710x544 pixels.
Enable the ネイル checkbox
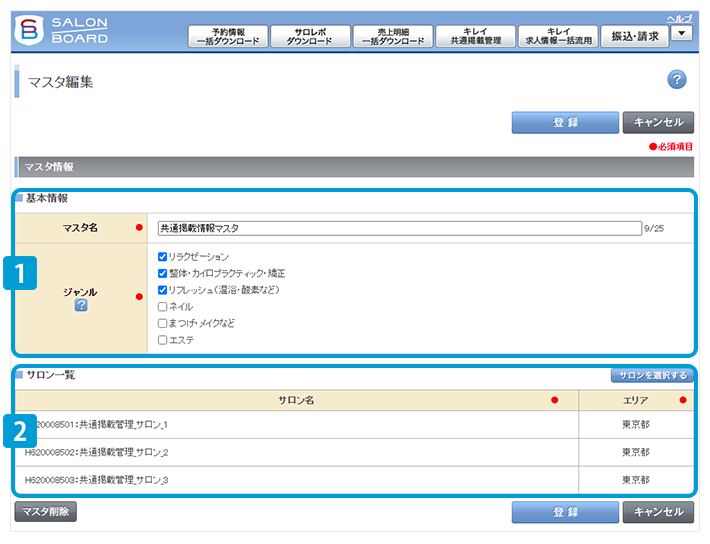[163, 307]
